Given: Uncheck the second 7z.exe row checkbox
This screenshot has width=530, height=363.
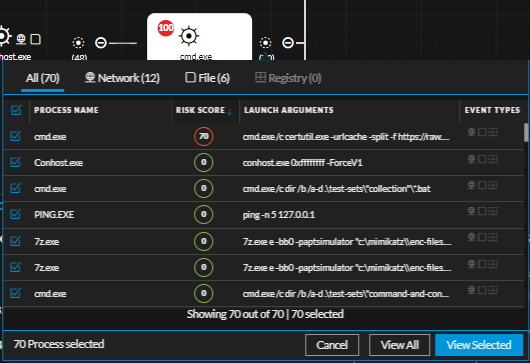Looking at the screenshot, I should tap(15, 267).
